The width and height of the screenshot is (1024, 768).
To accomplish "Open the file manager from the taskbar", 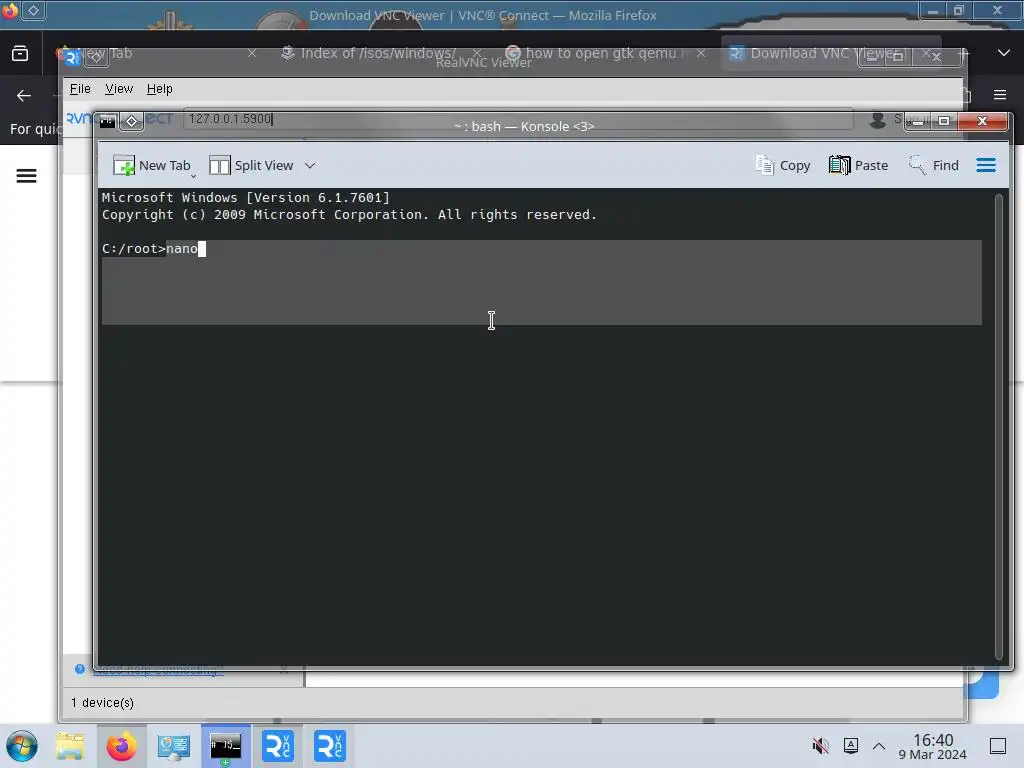I will pos(70,746).
